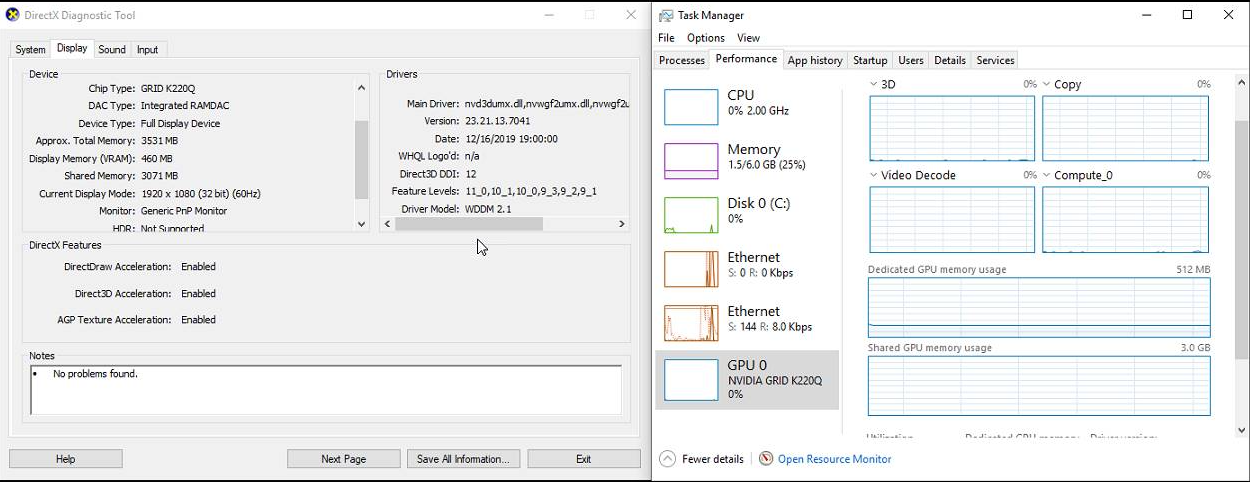Viewport: 1250px width, 482px height.
Task: Open the Video Decode graph dropdown
Action: pyautogui.click(x=874, y=175)
